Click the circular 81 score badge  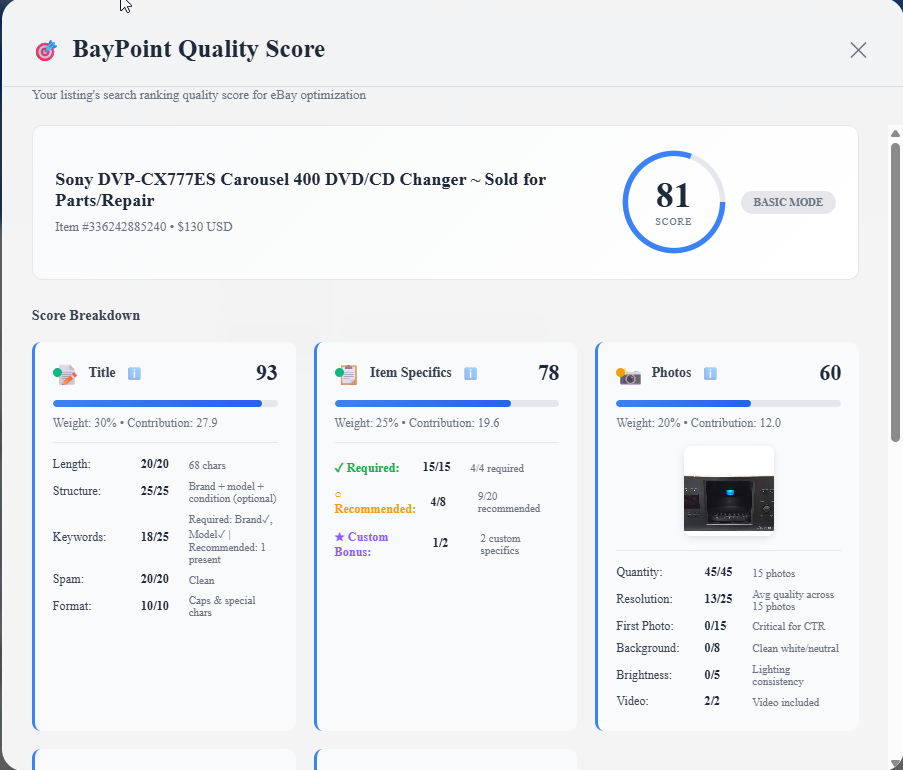[673, 201]
